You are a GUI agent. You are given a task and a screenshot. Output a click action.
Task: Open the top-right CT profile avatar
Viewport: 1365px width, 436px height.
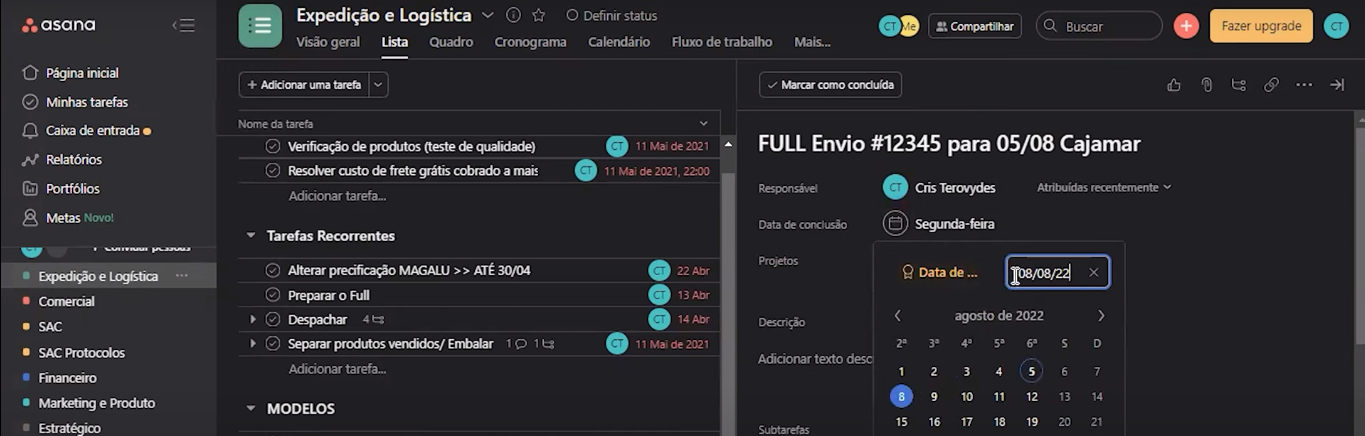[1336, 26]
